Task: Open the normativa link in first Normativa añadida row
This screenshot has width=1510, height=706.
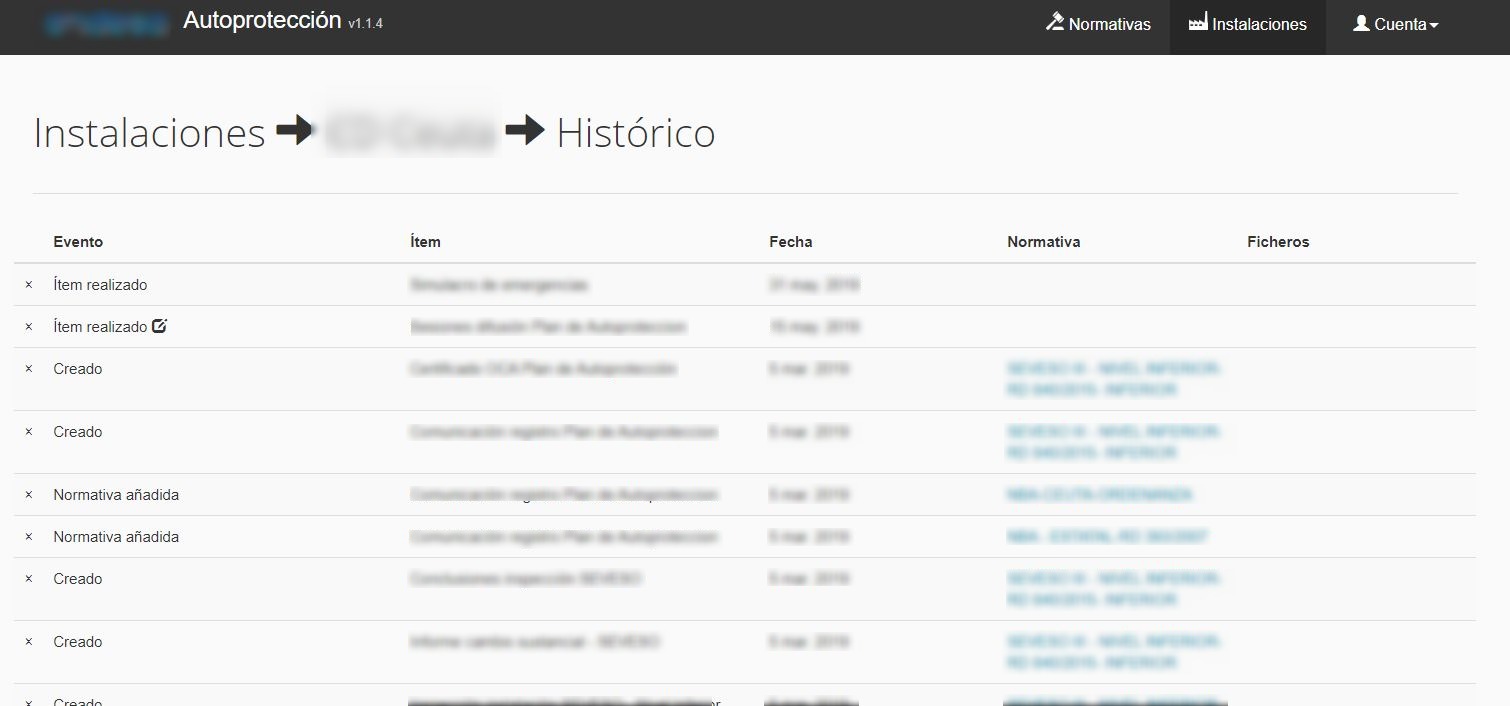Action: (x=1099, y=495)
